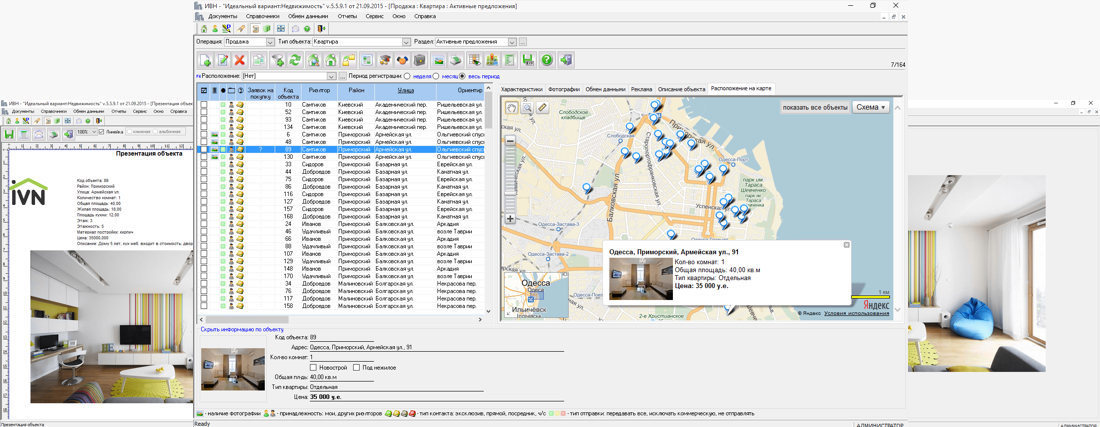Open 100% zoom dropdown in presentation window
The width and height of the screenshot is (1100, 427).
tap(94, 132)
